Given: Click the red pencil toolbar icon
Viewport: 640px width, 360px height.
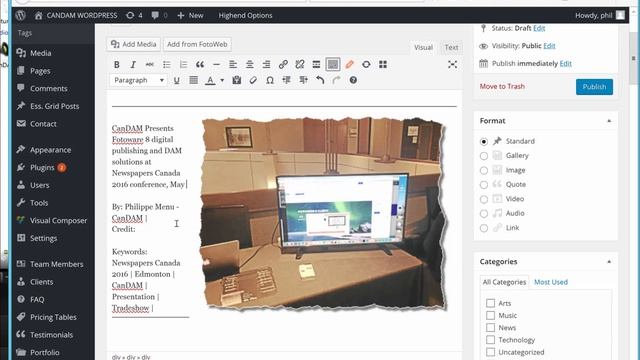Looking at the screenshot, I should click(x=349, y=64).
